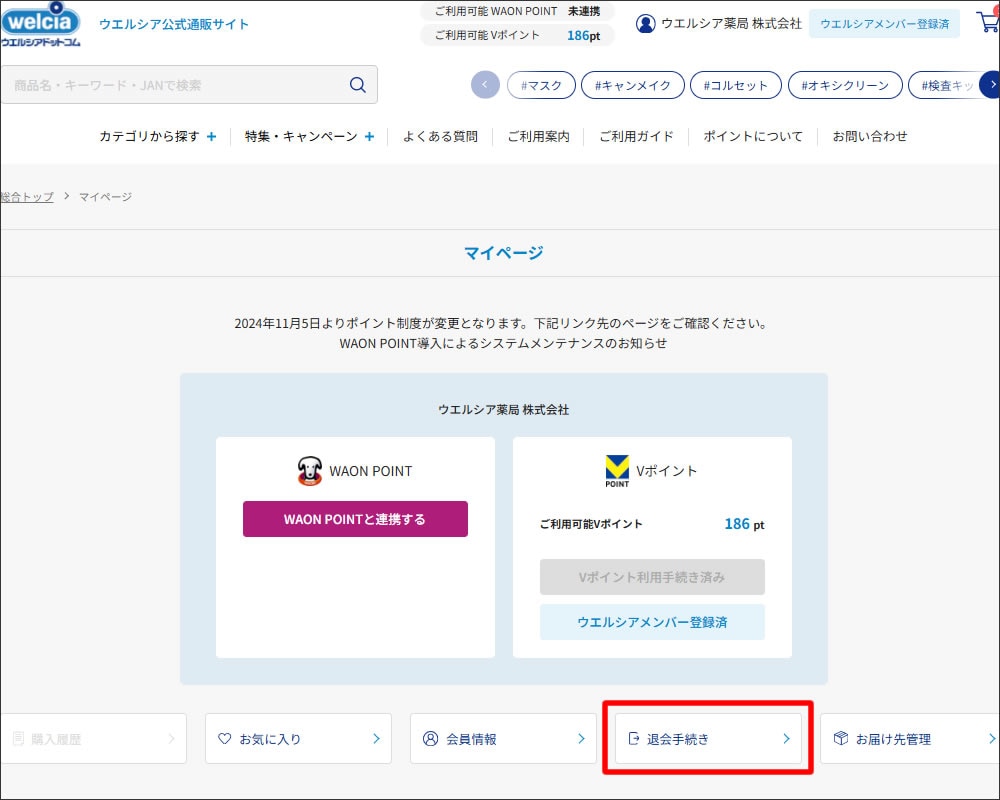Open 会員情報 chevron arrow

pos(581,738)
